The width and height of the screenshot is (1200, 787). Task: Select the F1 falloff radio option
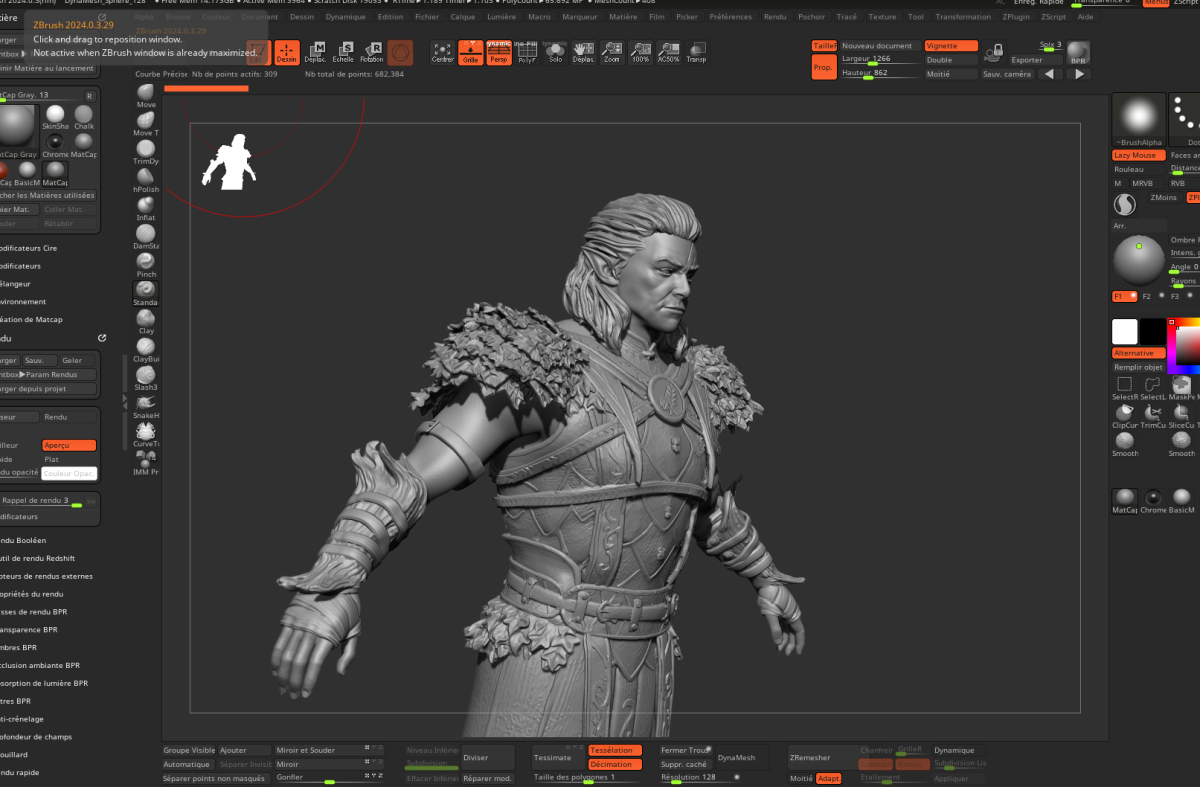[x=1124, y=296]
